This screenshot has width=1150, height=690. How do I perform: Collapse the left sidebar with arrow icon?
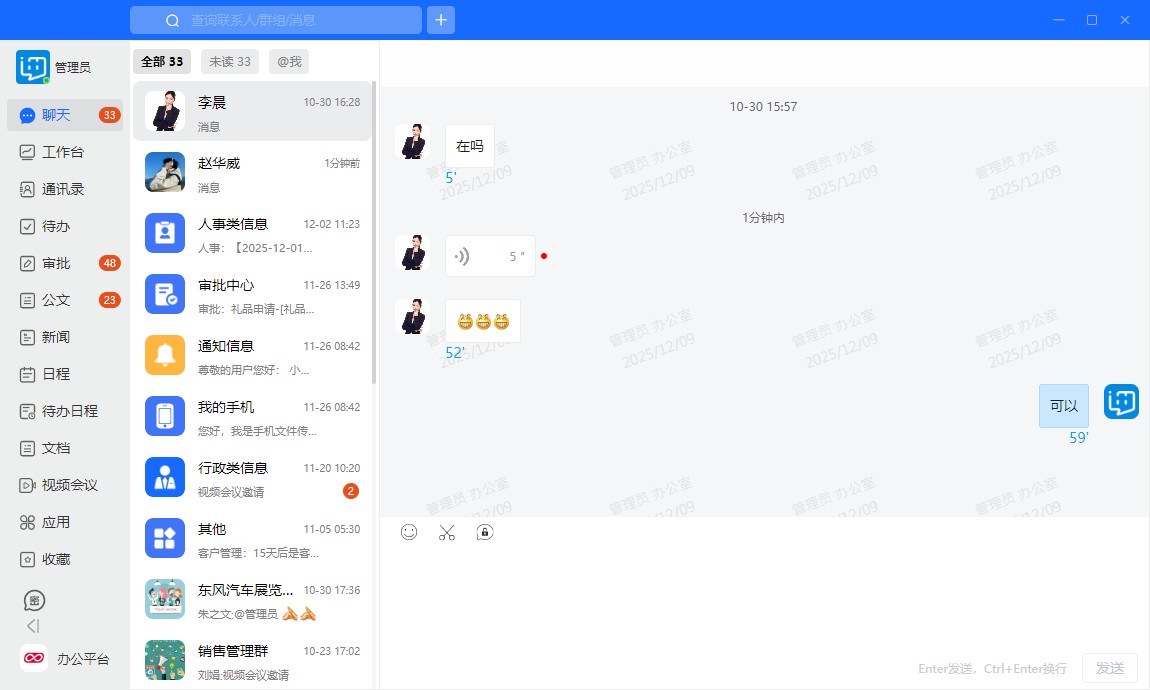33,626
